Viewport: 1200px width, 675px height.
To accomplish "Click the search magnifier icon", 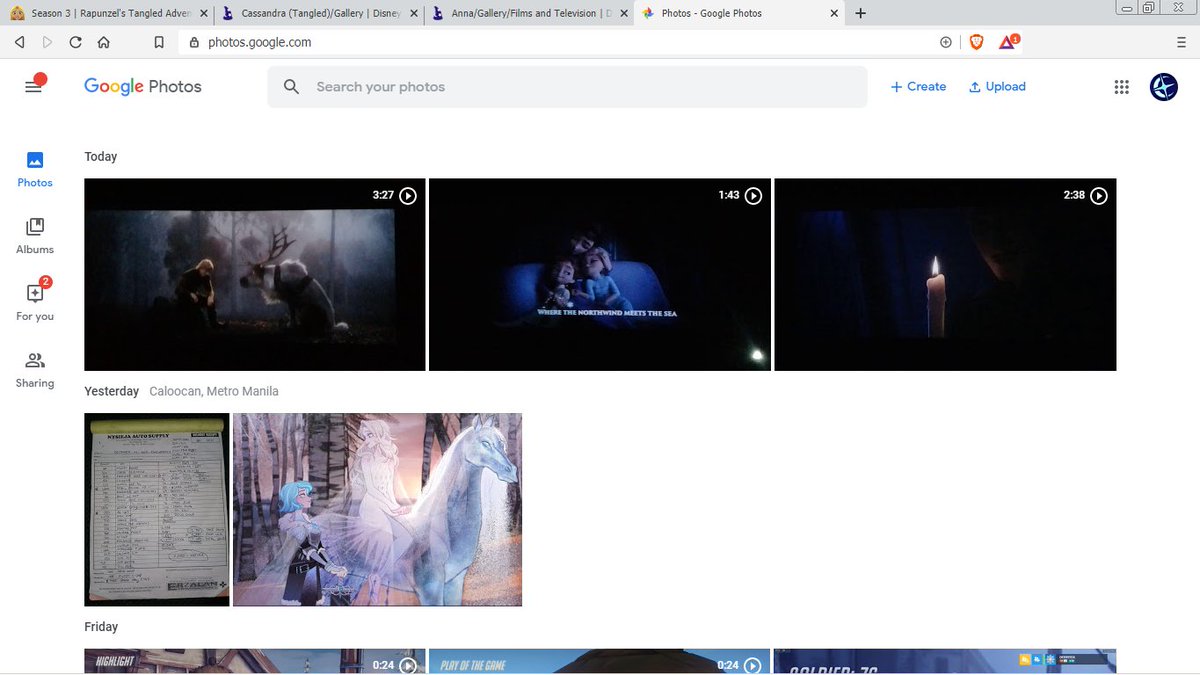I will point(291,87).
